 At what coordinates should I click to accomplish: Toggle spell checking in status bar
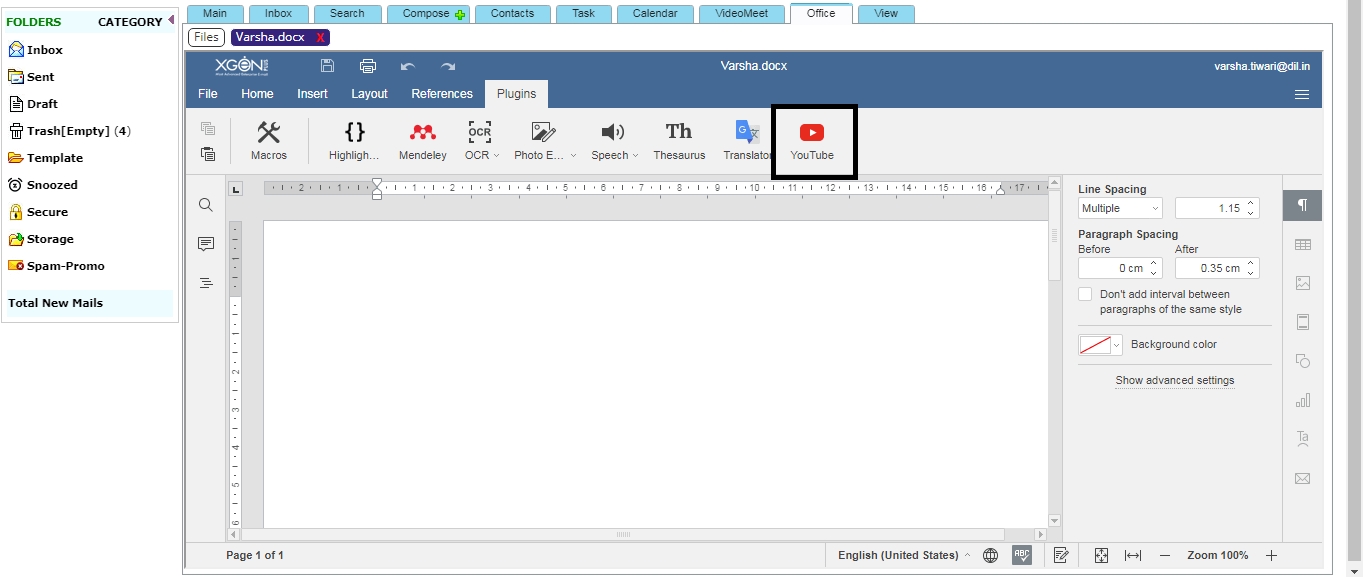pyautogui.click(x=1022, y=555)
